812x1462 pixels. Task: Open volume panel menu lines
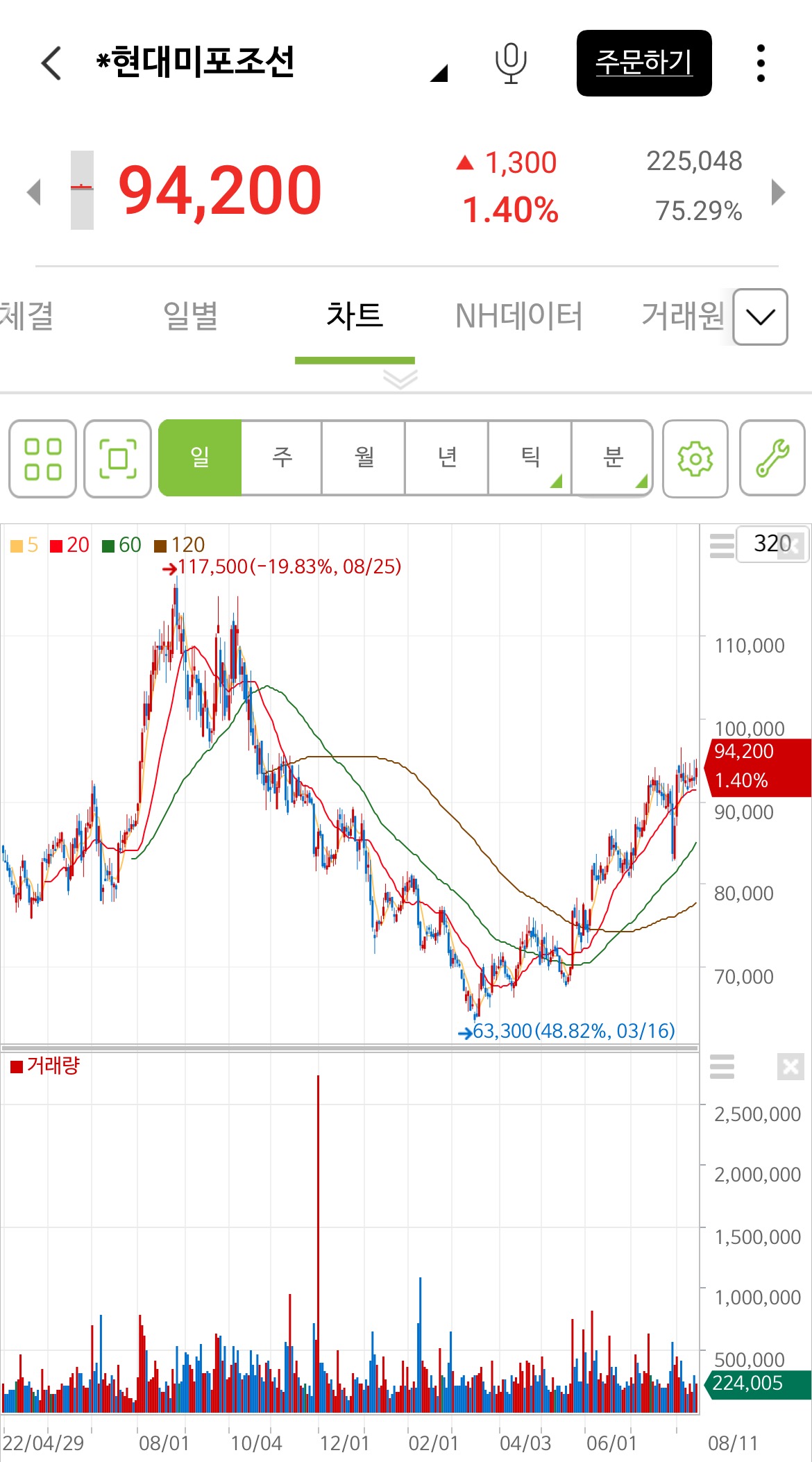click(722, 1066)
